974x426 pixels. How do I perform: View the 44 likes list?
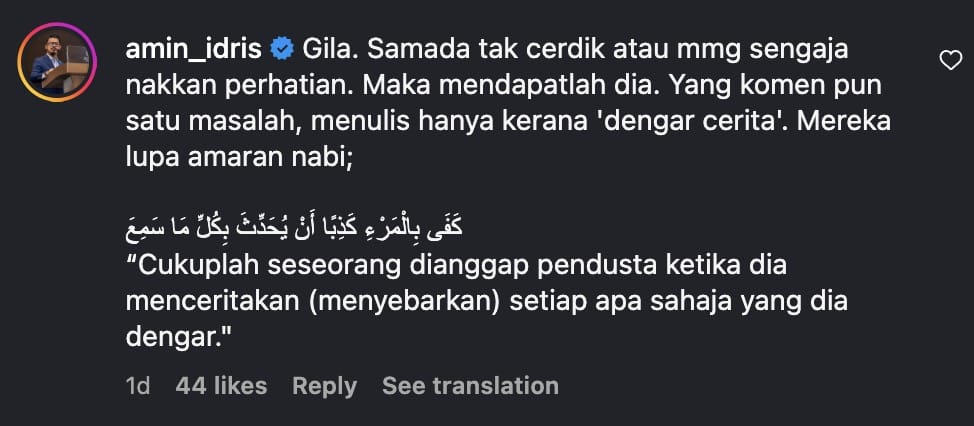(x=221, y=386)
